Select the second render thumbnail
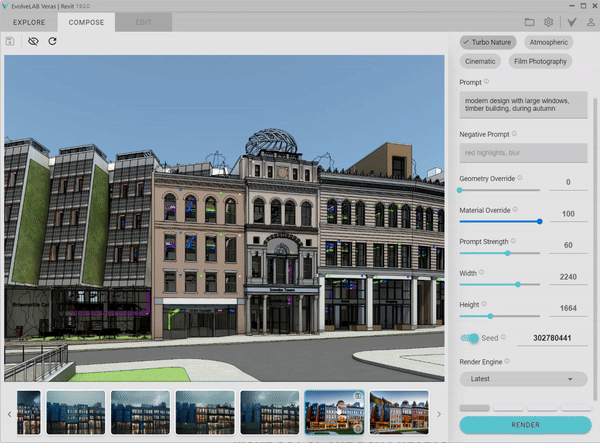 (x=76, y=412)
